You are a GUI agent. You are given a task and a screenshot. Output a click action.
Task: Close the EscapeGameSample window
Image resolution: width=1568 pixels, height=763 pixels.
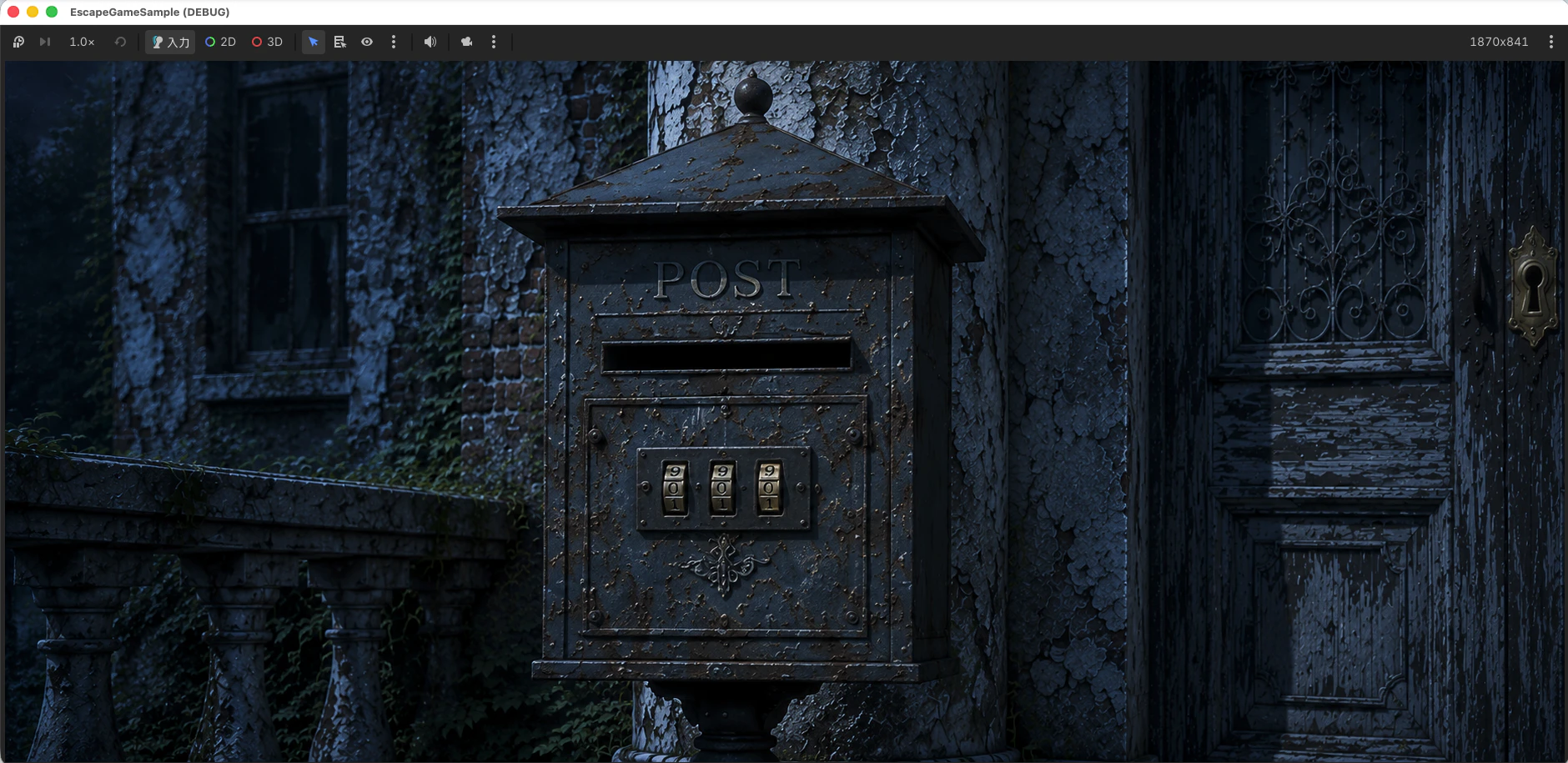(13, 12)
